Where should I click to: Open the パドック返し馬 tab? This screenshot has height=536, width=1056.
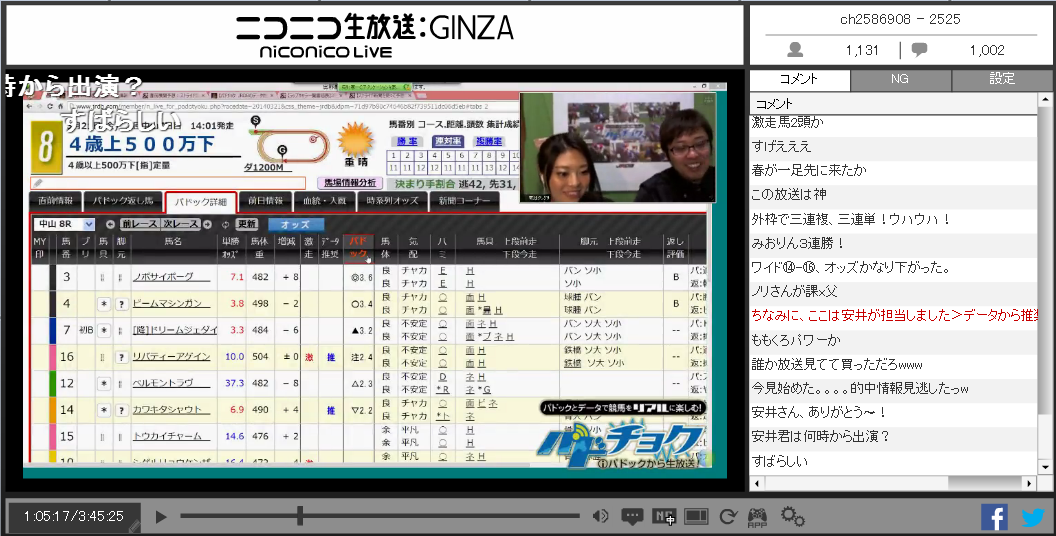[123, 201]
